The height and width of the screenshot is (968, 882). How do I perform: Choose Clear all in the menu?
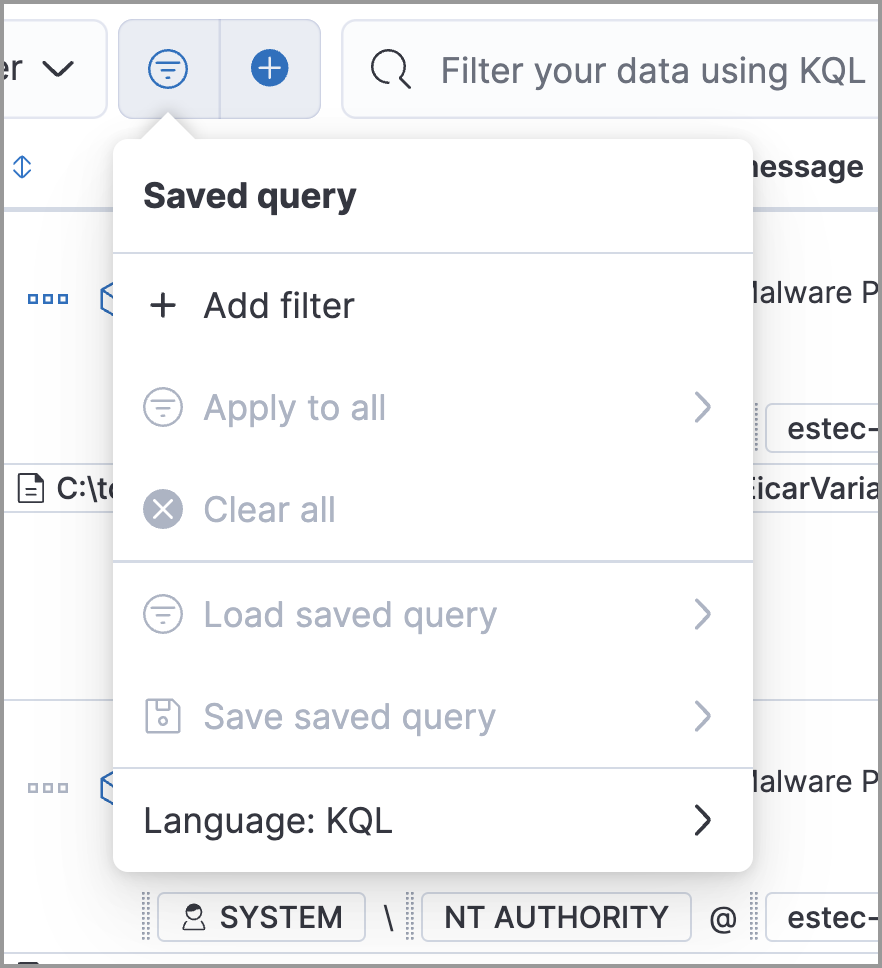click(x=268, y=509)
